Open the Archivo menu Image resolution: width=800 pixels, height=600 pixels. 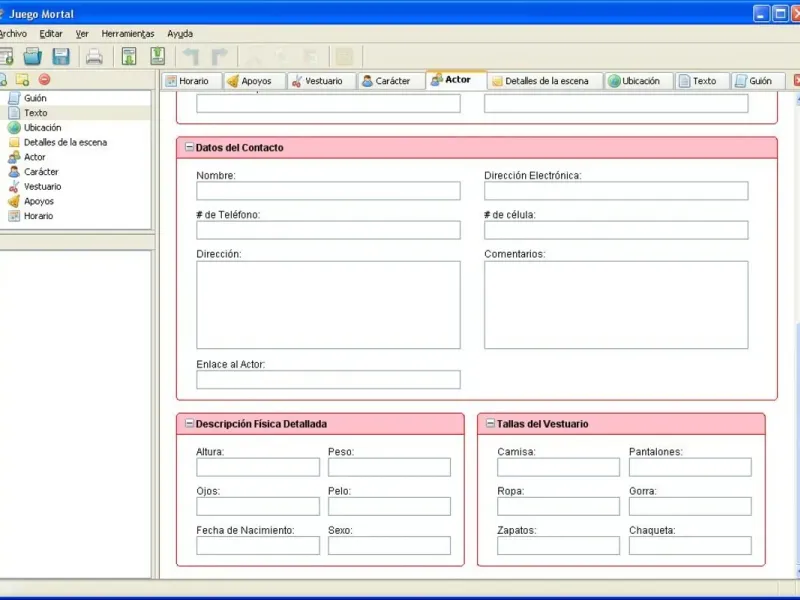pos(13,34)
